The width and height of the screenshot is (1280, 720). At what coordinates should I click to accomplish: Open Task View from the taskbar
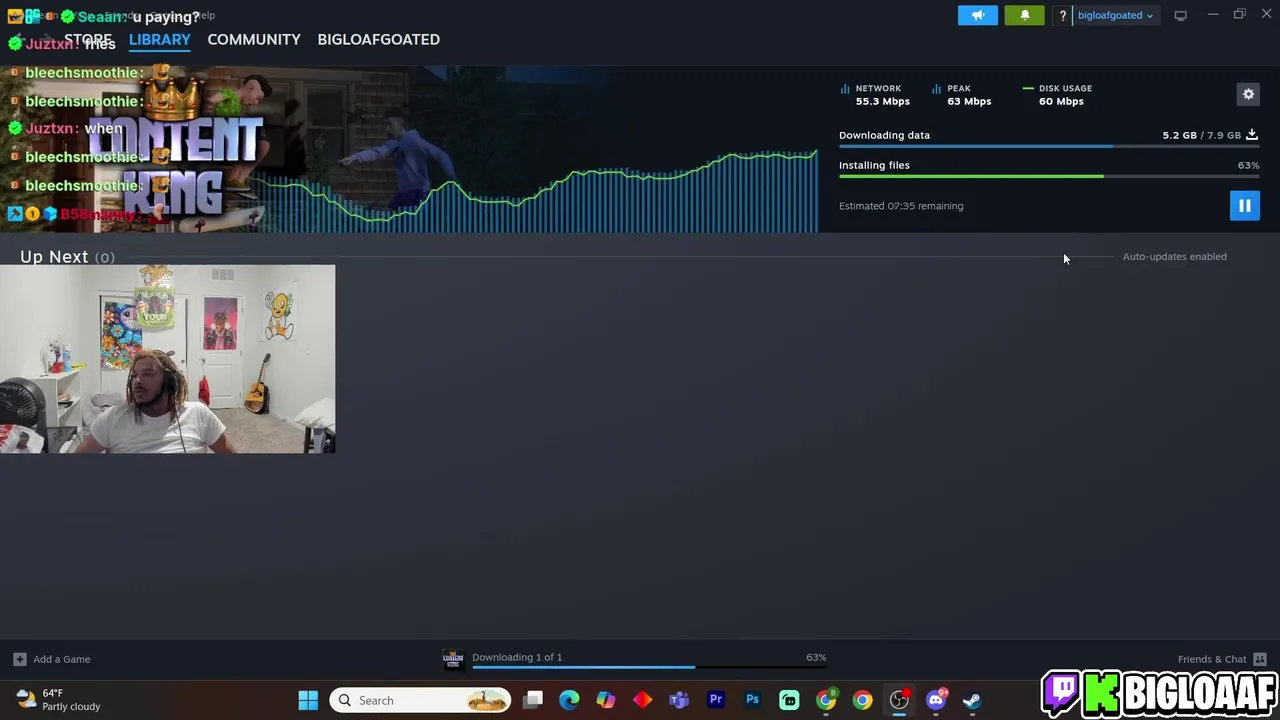(x=533, y=700)
